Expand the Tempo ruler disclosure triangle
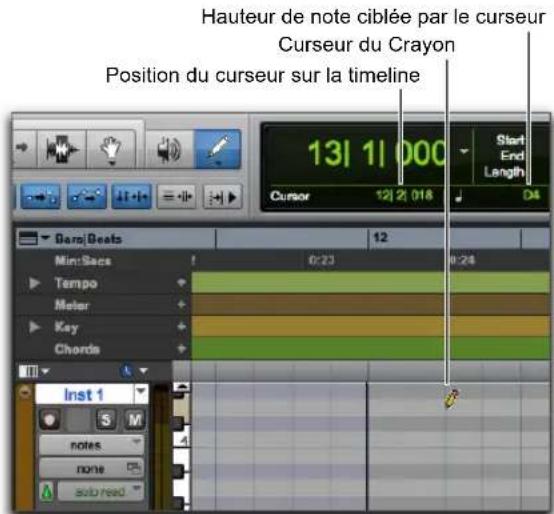The width and height of the screenshot is (554, 514). tap(35, 283)
